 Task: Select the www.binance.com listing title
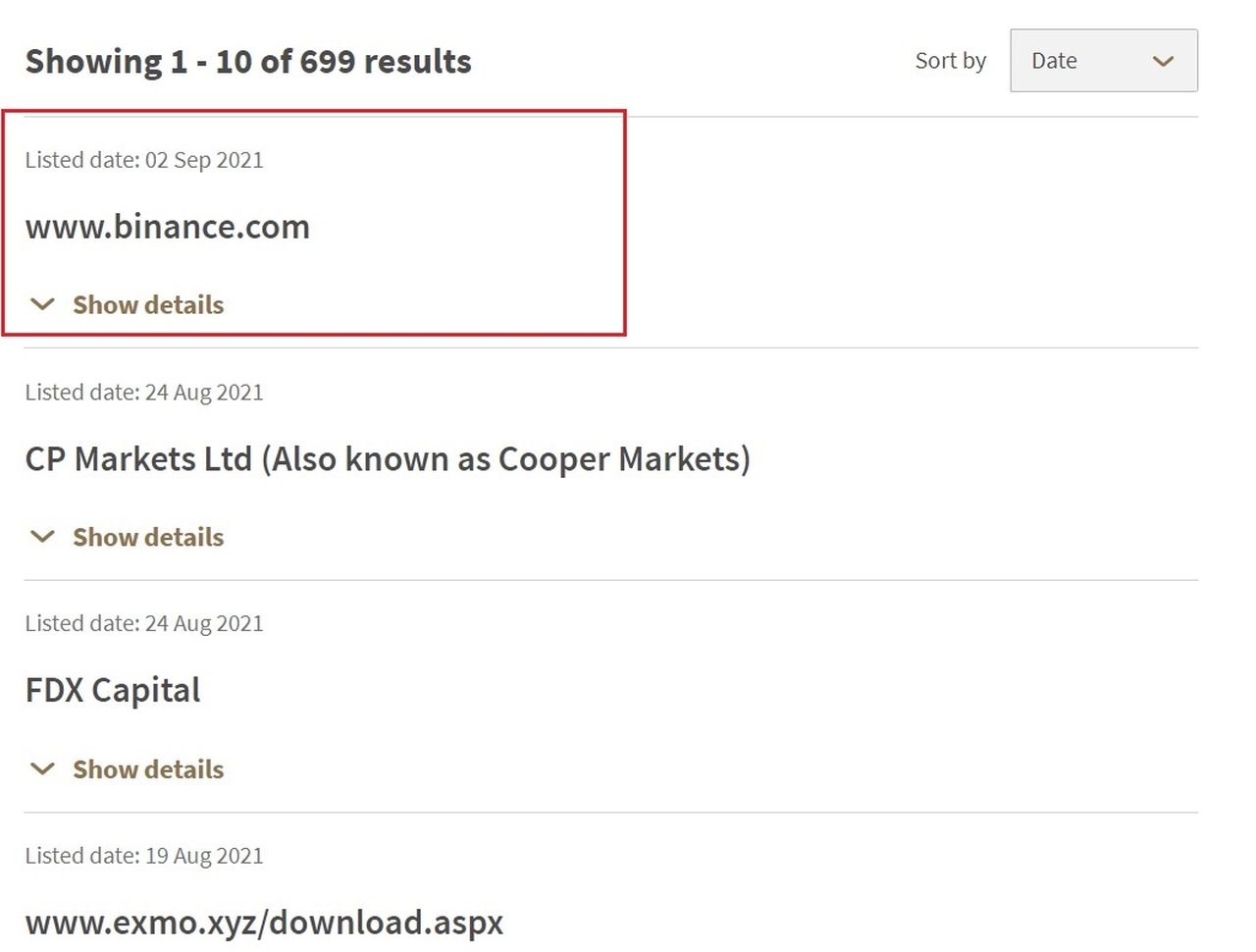(168, 227)
